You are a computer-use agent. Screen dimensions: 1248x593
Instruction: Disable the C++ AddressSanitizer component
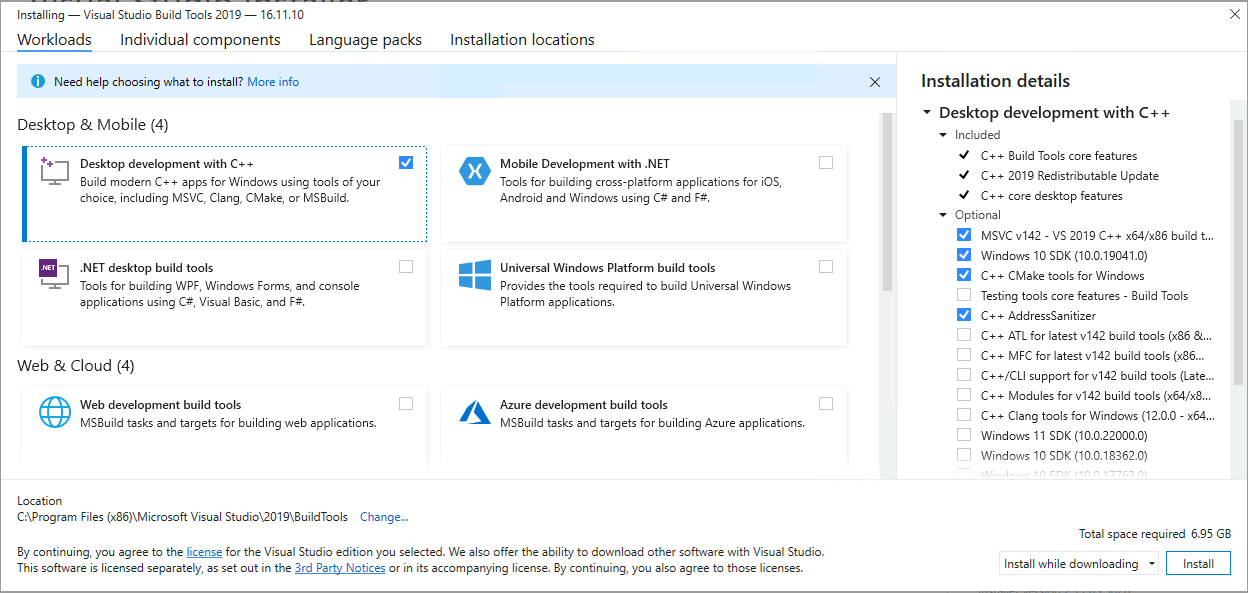click(963, 315)
